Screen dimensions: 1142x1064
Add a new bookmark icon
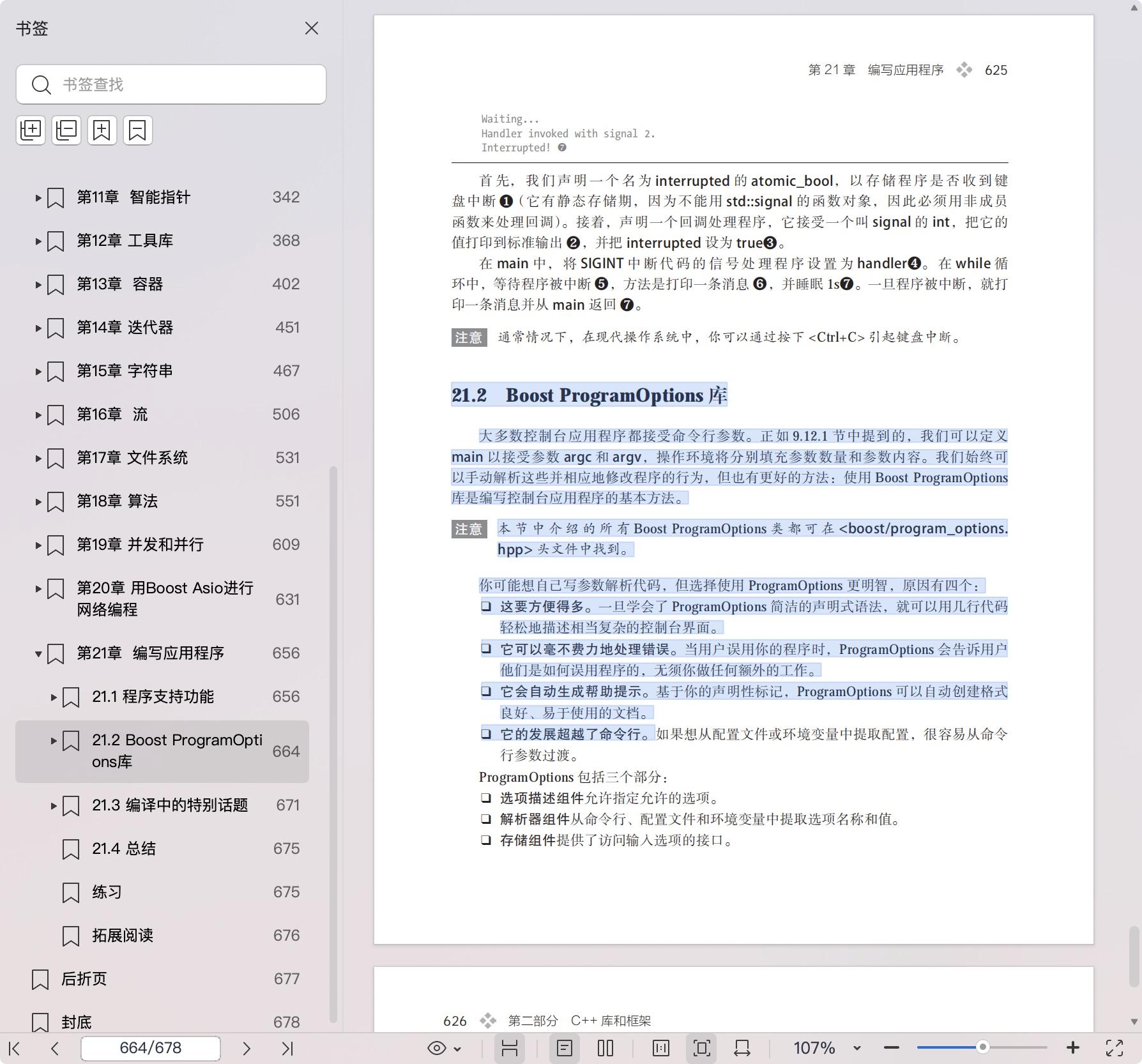pos(102,130)
